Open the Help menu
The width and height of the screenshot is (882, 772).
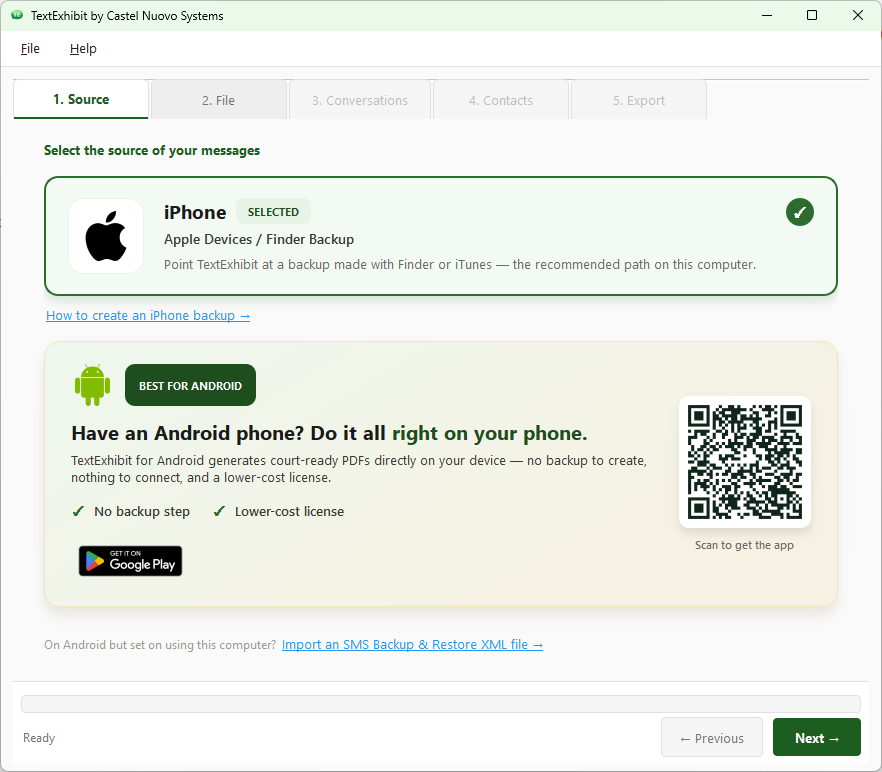coord(83,49)
